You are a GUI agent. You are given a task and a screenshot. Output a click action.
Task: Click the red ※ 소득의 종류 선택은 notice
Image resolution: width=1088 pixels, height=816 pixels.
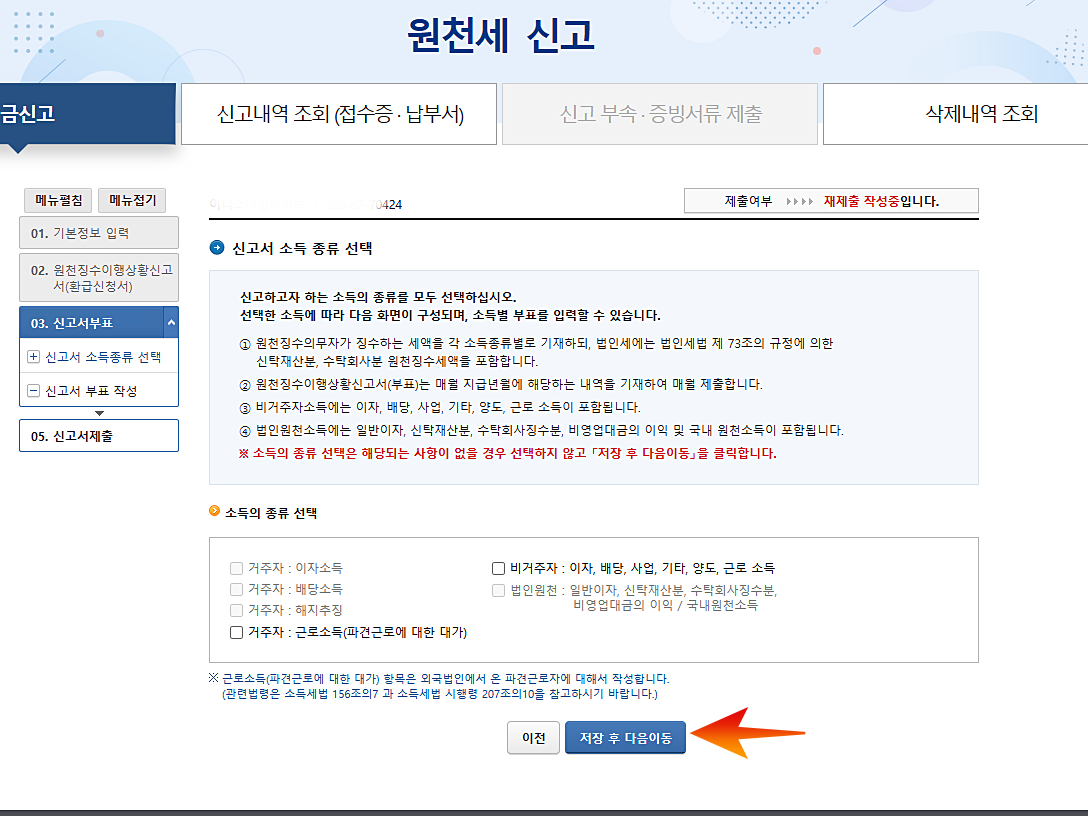tap(507, 453)
